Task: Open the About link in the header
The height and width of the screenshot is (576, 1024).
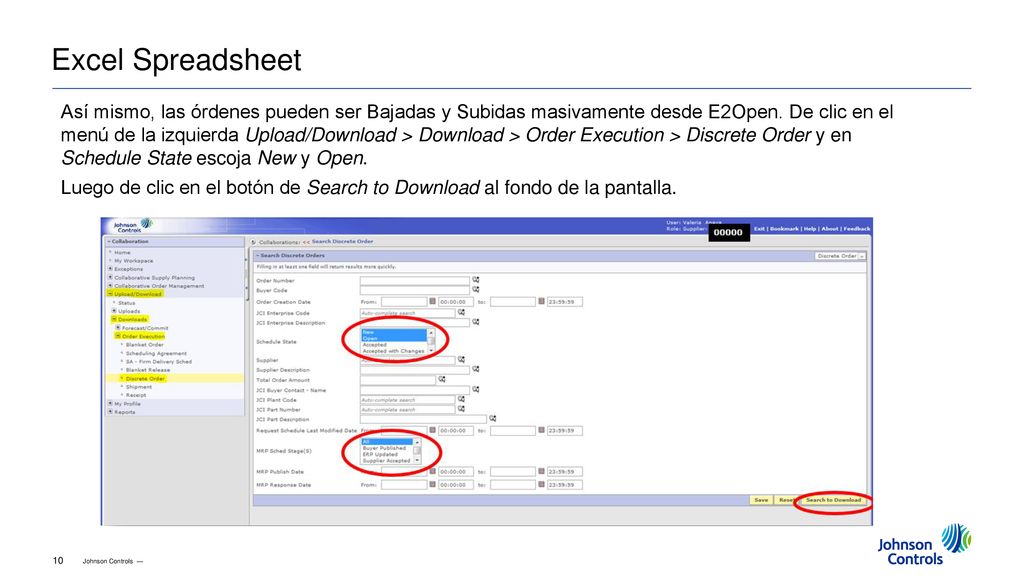Action: pos(829,229)
